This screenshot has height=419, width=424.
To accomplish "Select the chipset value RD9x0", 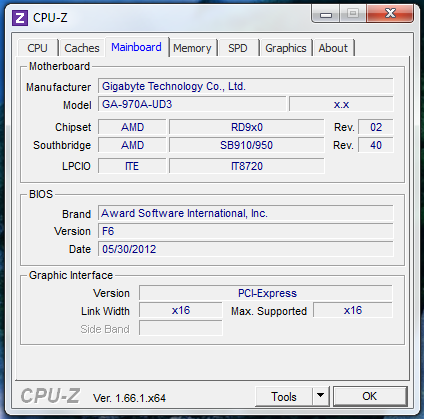I will pyautogui.click(x=247, y=127).
